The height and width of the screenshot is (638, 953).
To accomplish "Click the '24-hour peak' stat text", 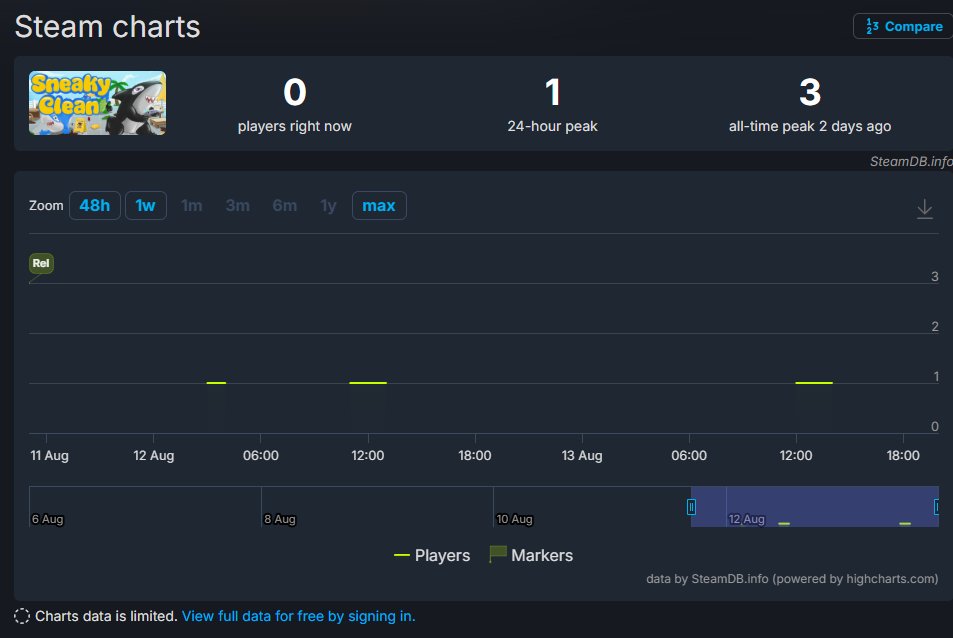I will [x=552, y=126].
